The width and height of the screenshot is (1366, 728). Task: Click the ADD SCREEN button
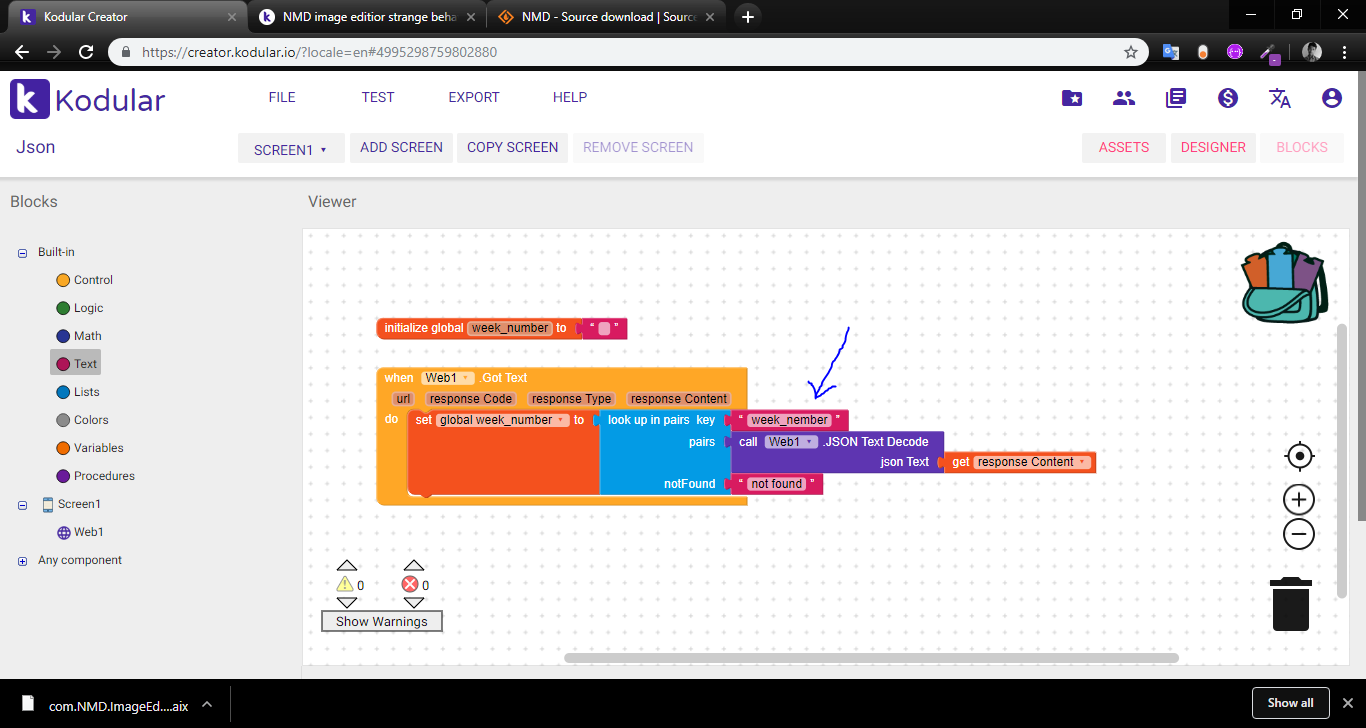click(x=401, y=147)
